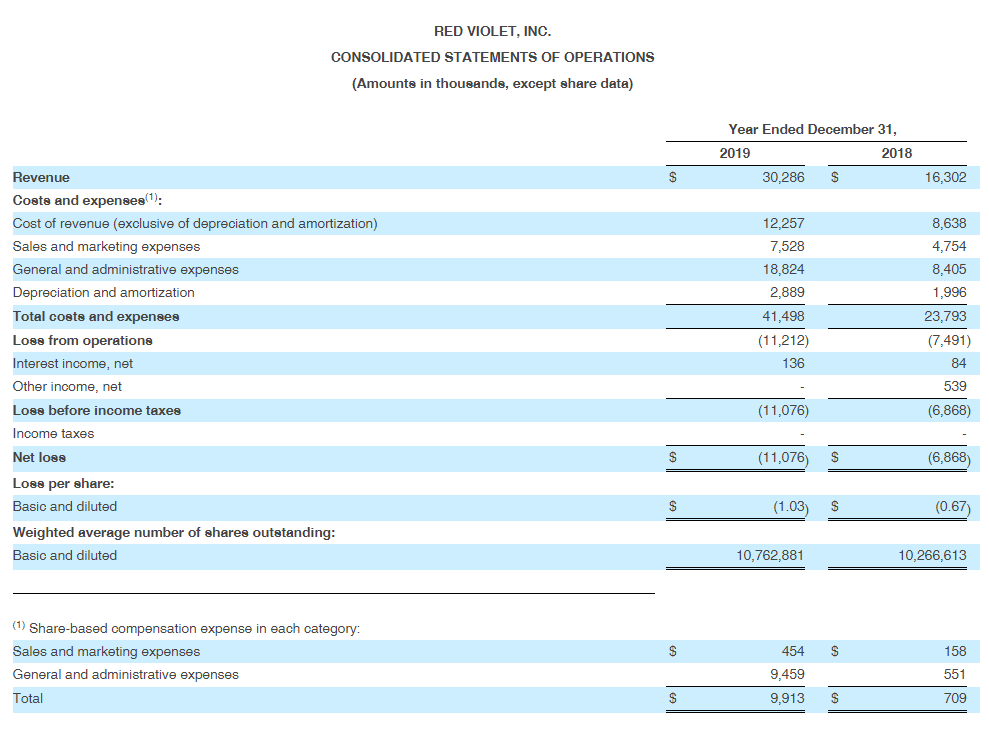
Task: Click the 'Net loss' row label
Action: point(39,458)
